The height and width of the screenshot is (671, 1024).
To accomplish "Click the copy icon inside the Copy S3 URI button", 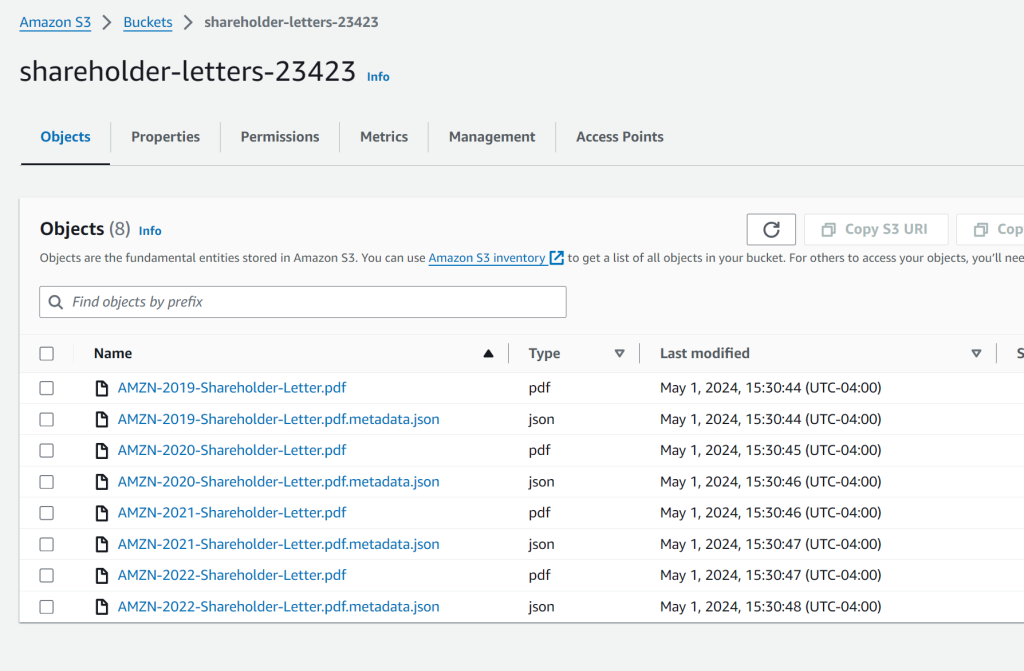I will pyautogui.click(x=830, y=229).
